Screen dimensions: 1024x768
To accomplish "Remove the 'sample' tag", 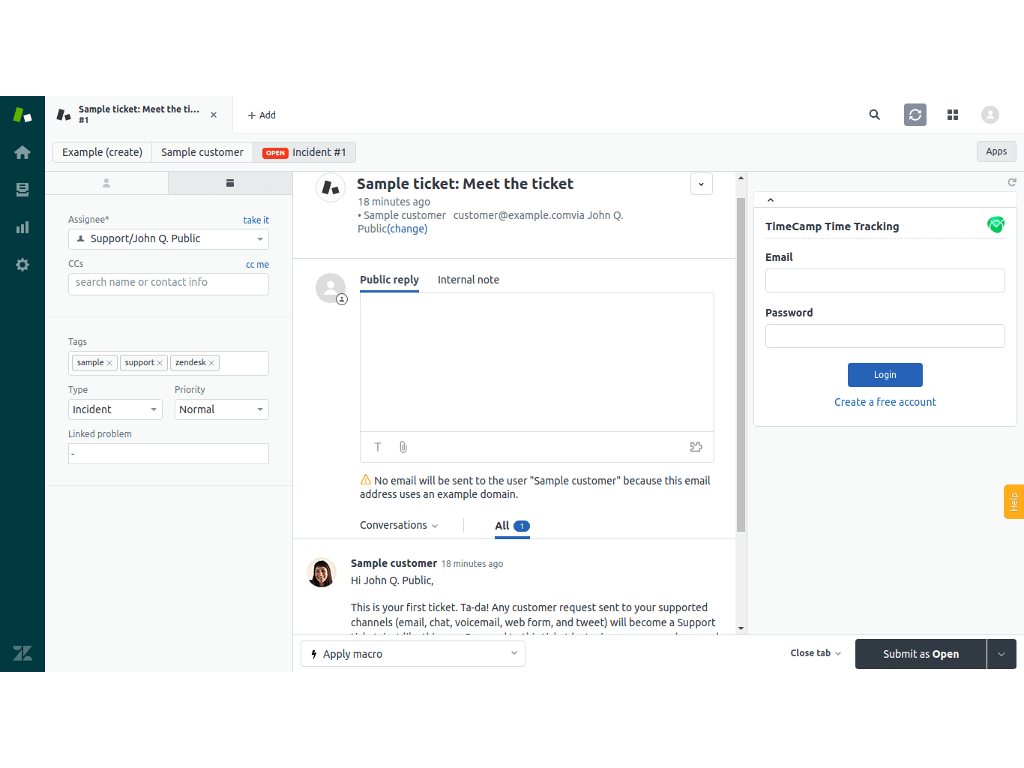I will point(110,363).
